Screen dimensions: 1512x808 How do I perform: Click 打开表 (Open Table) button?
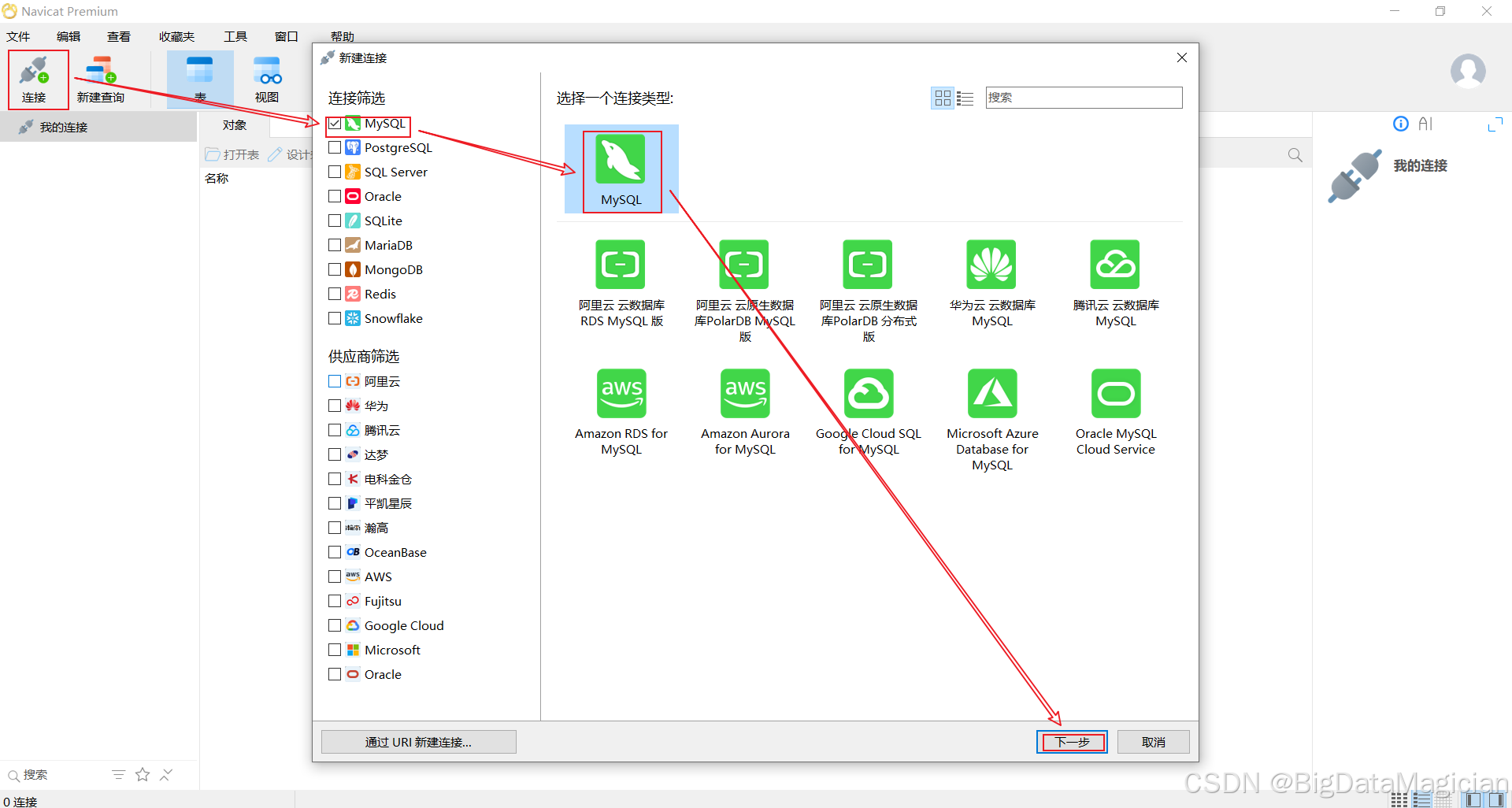[232, 154]
